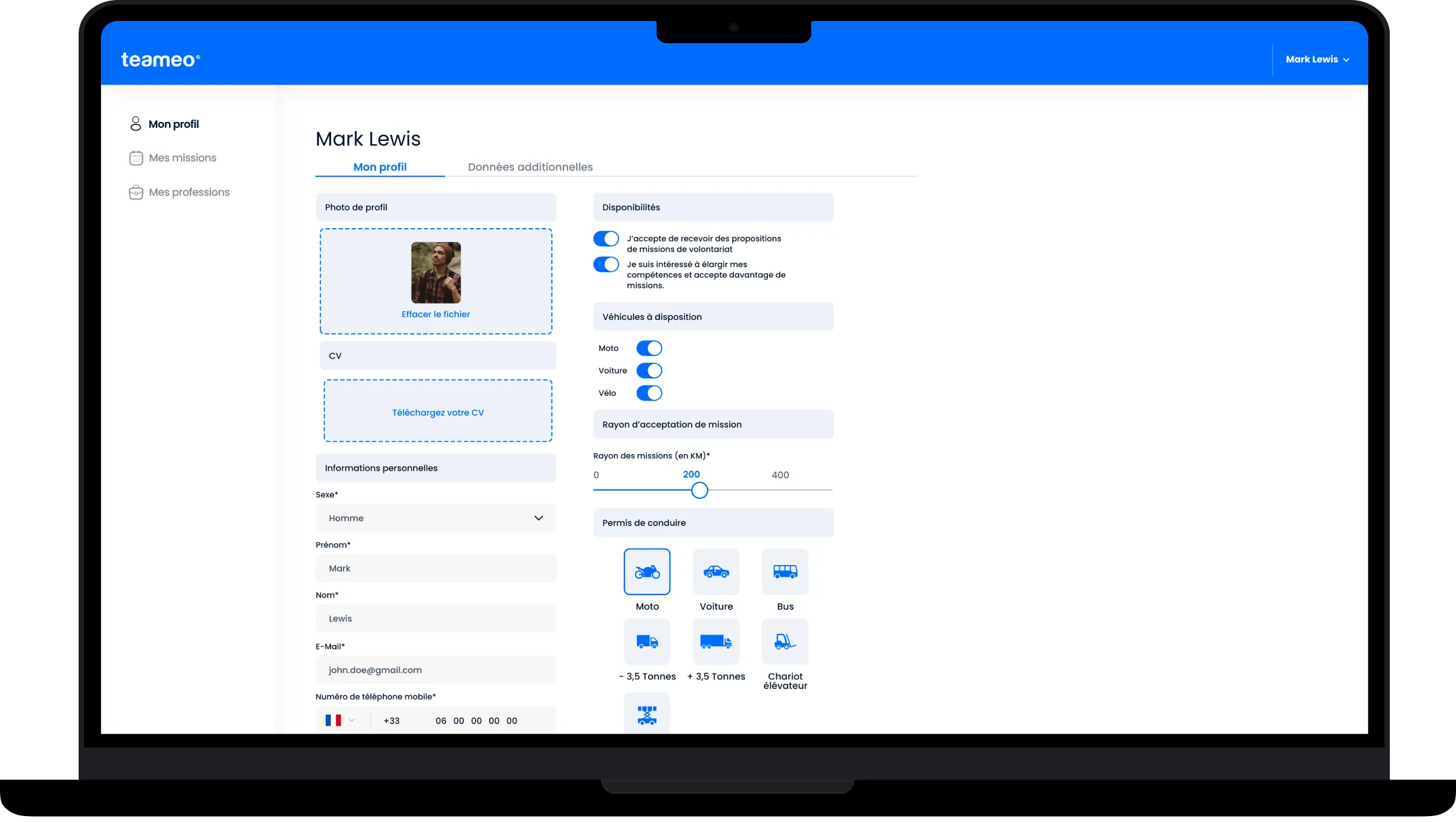
Task: Toggle the expand my skills switch
Action: (x=606, y=264)
